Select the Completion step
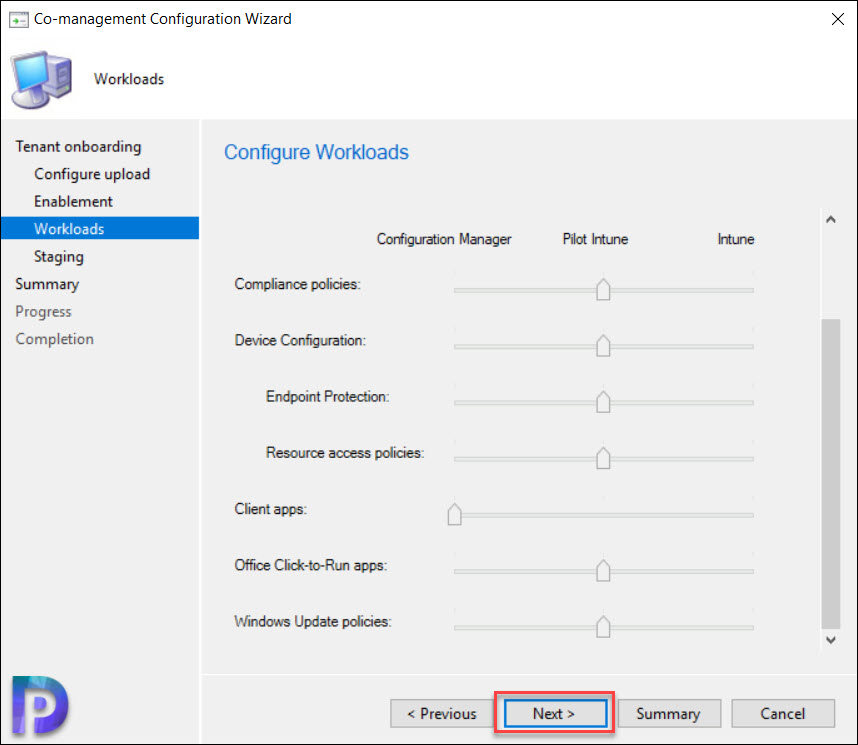858x745 pixels. [55, 339]
